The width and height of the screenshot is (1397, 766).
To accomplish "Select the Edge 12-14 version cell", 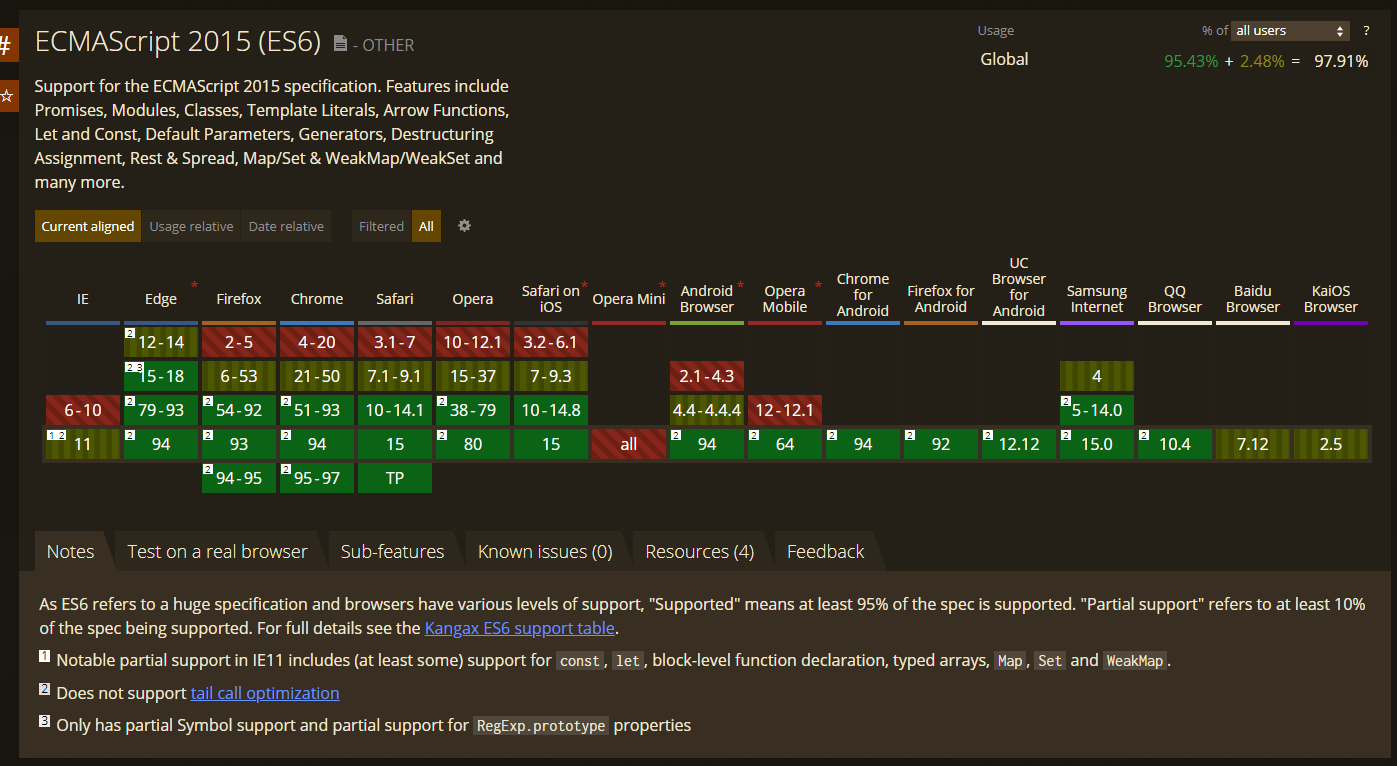I will click(161, 342).
